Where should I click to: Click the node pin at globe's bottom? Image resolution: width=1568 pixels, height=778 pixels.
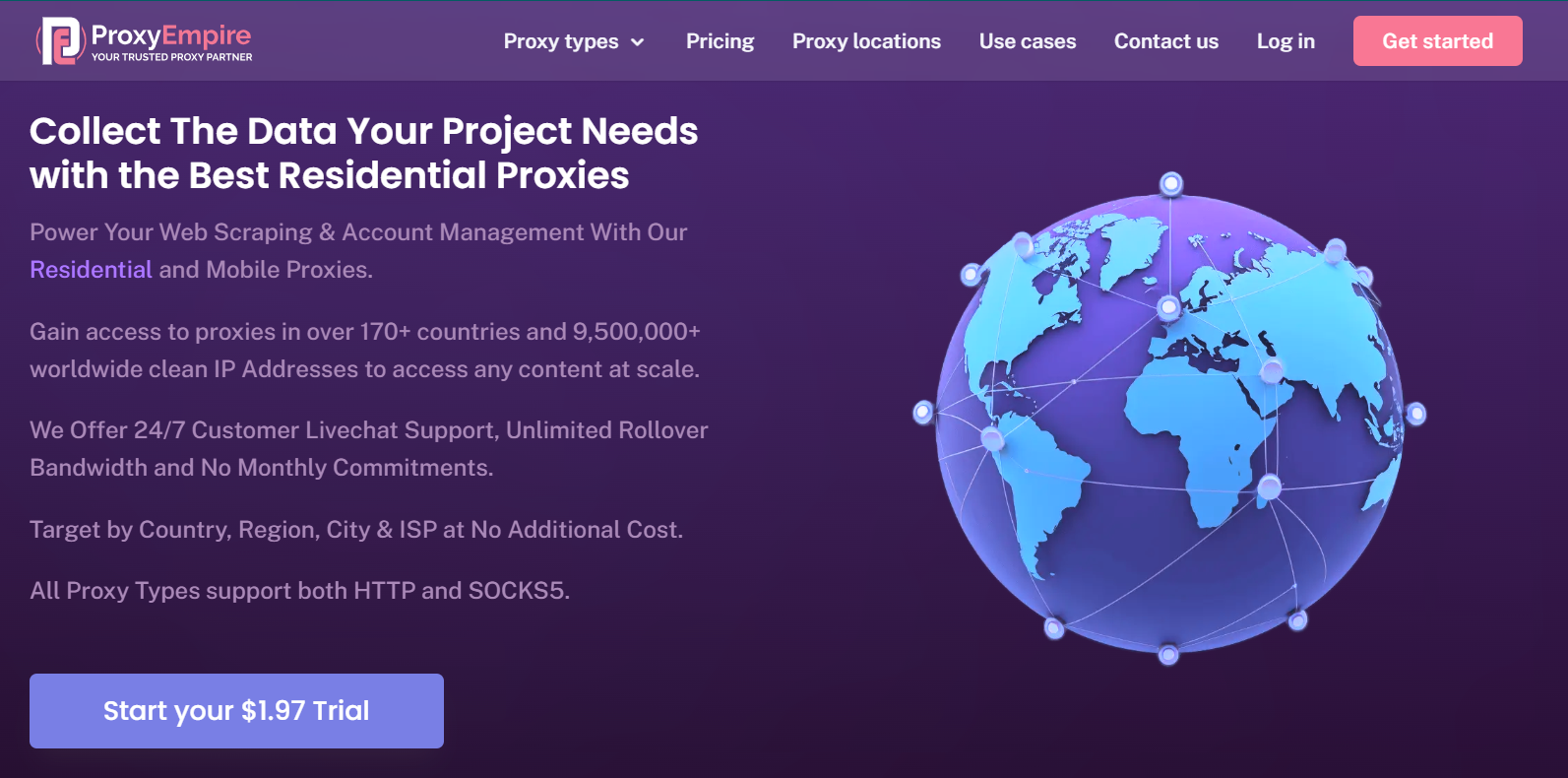coord(1168,655)
